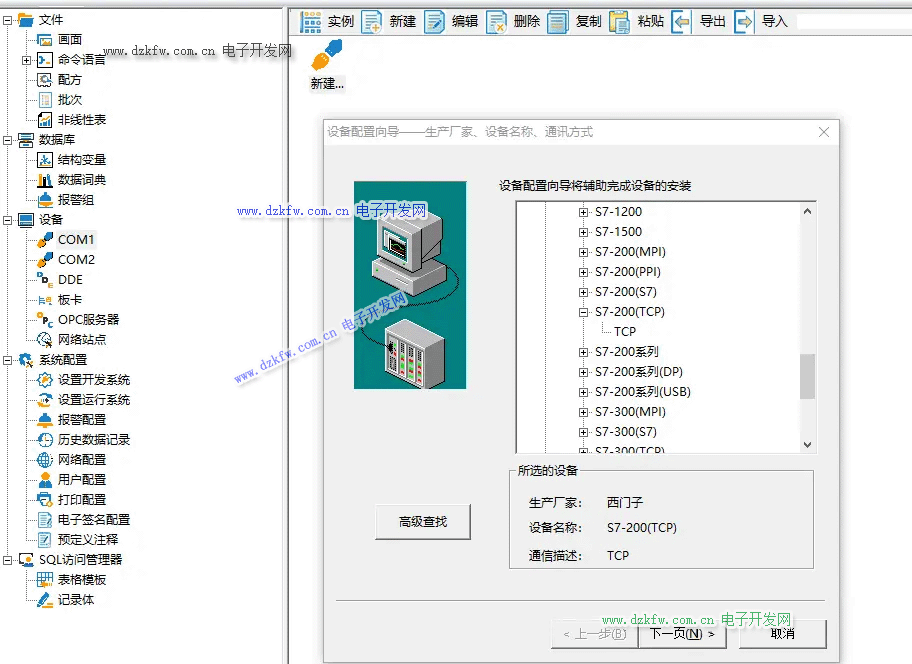Click the 下一页(N) > button
The image size is (912, 664).
(x=682, y=633)
